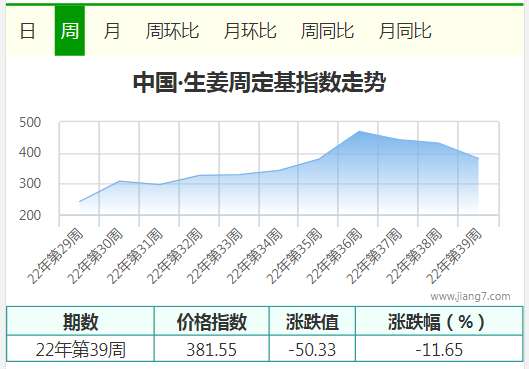Screen dimensions: 529x369
Task: Click the 价格指数 column header
Action: point(212,321)
